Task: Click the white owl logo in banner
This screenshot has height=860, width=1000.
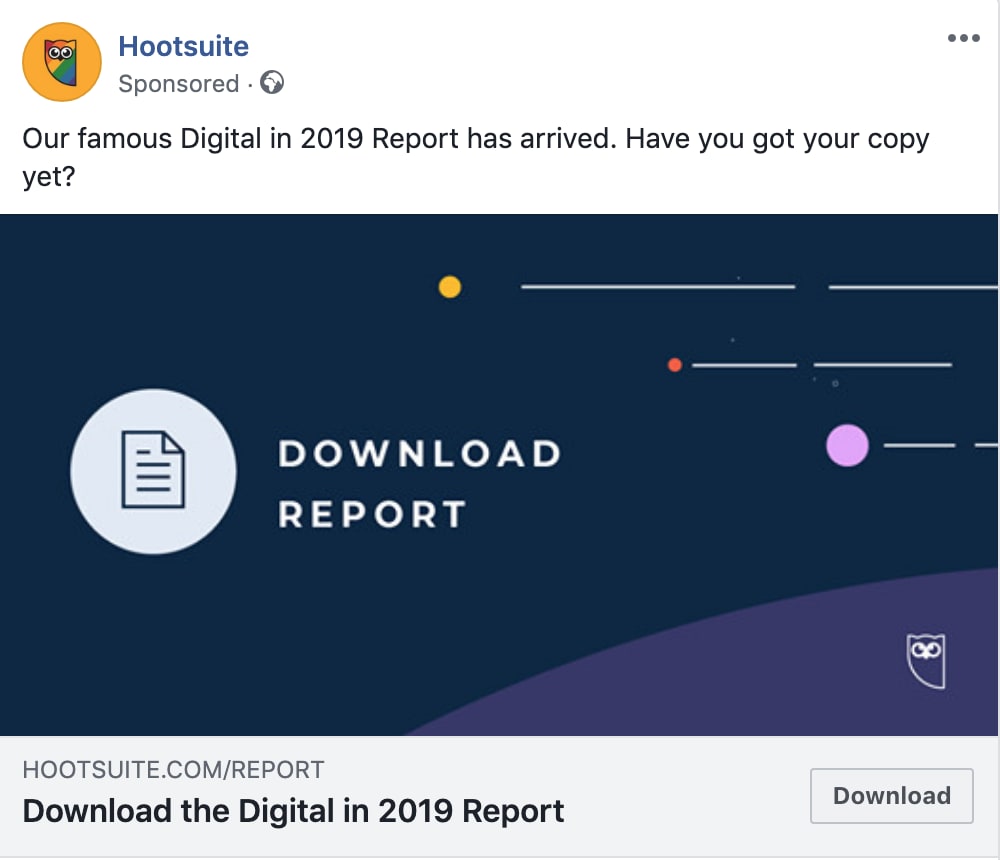Action: pyautogui.click(x=926, y=661)
